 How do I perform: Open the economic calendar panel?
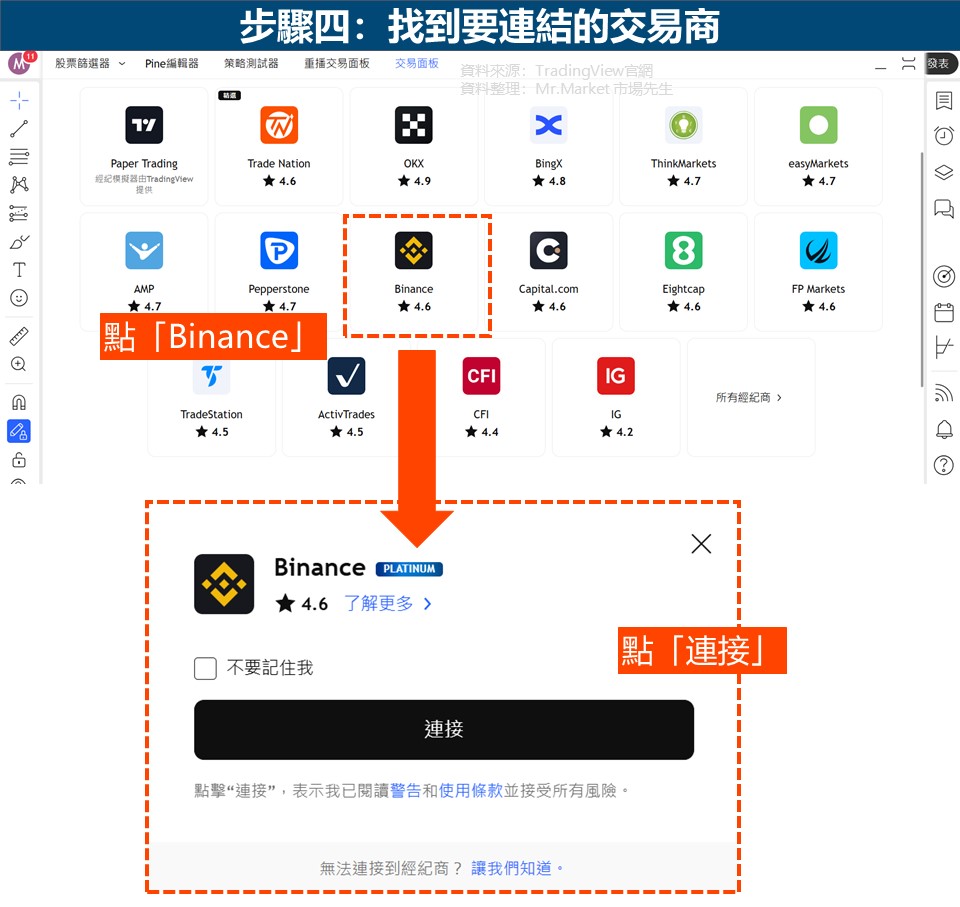(x=943, y=312)
